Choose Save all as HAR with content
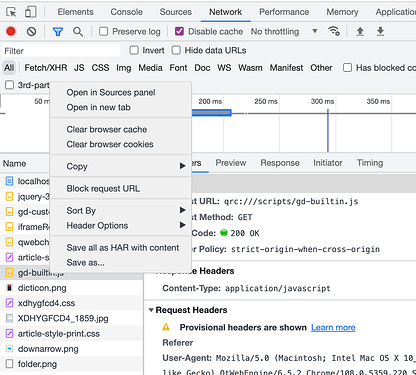This screenshot has width=416, height=375. click(x=123, y=248)
